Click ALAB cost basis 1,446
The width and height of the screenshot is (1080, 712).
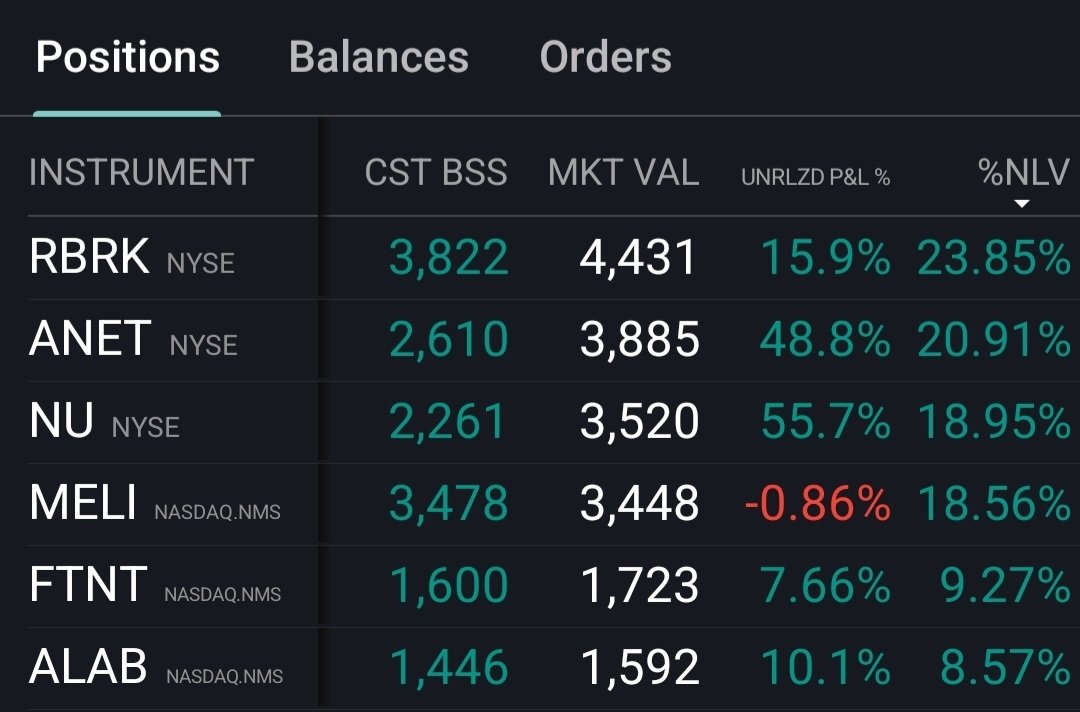(x=449, y=668)
